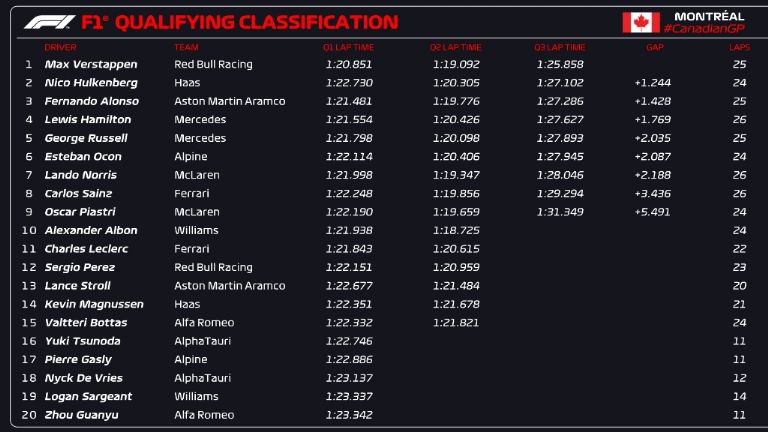Click Oscar Piastri's +5.491 gap value
This screenshot has height=432, width=768.
(651, 212)
